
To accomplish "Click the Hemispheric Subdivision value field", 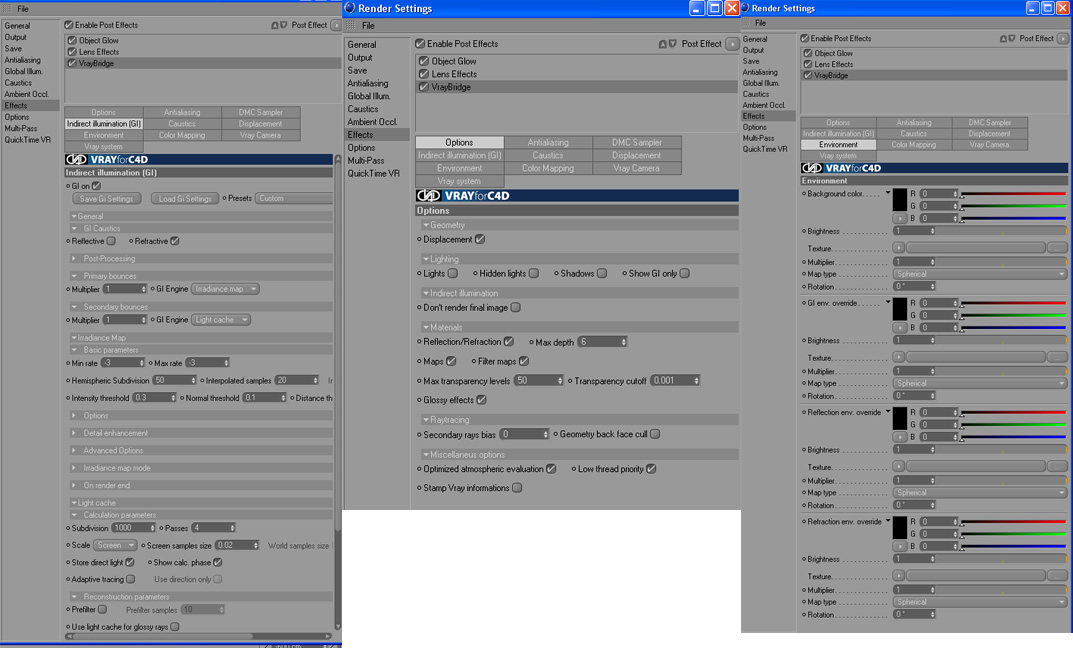I will [174, 380].
